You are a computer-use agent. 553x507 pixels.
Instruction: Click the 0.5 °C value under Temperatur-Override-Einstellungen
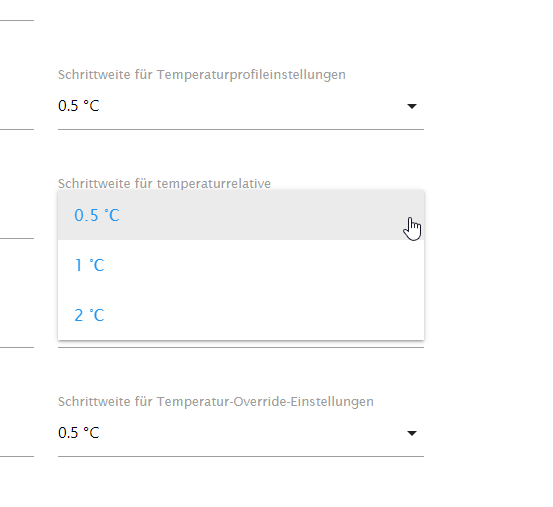79,433
